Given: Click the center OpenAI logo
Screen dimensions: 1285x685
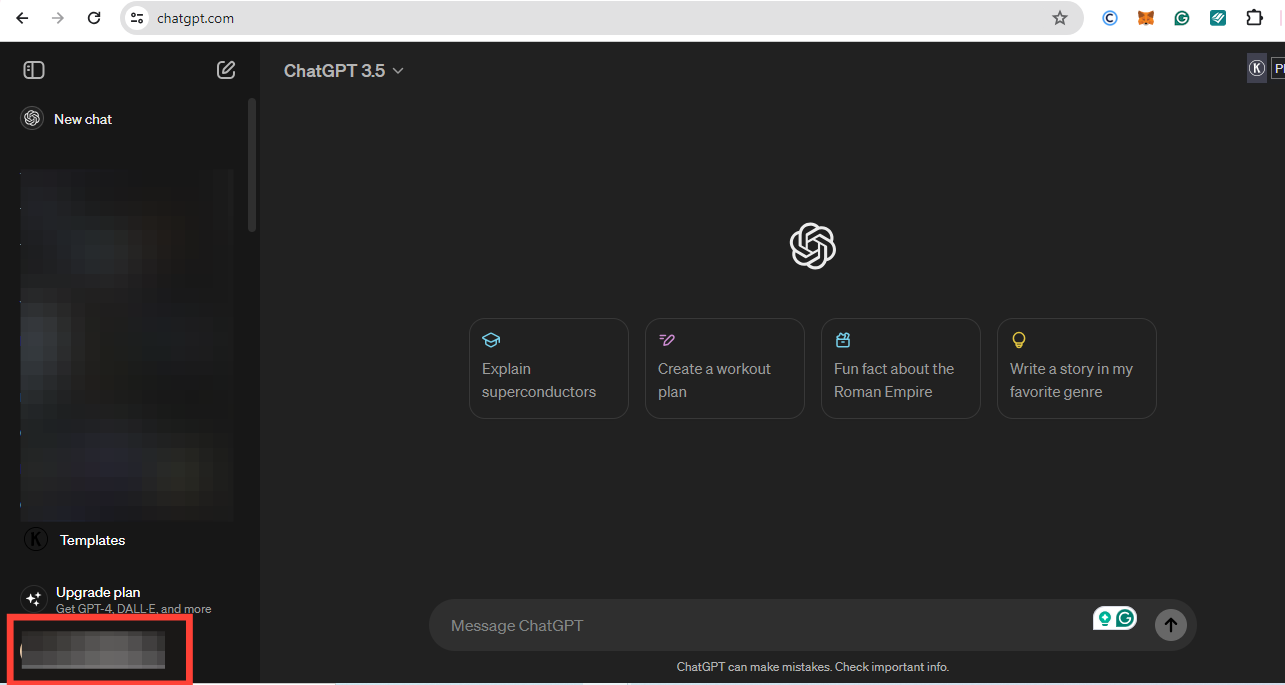Looking at the screenshot, I should pyautogui.click(x=813, y=245).
